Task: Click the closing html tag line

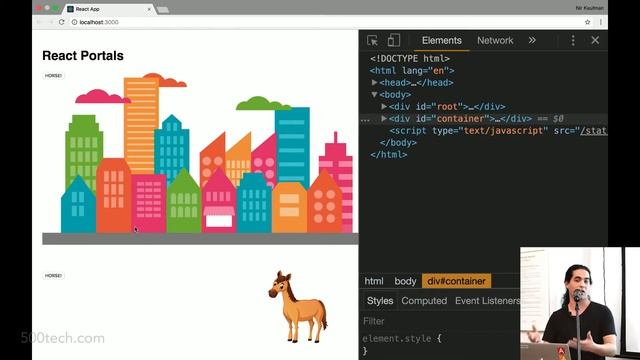Action: coord(388,155)
